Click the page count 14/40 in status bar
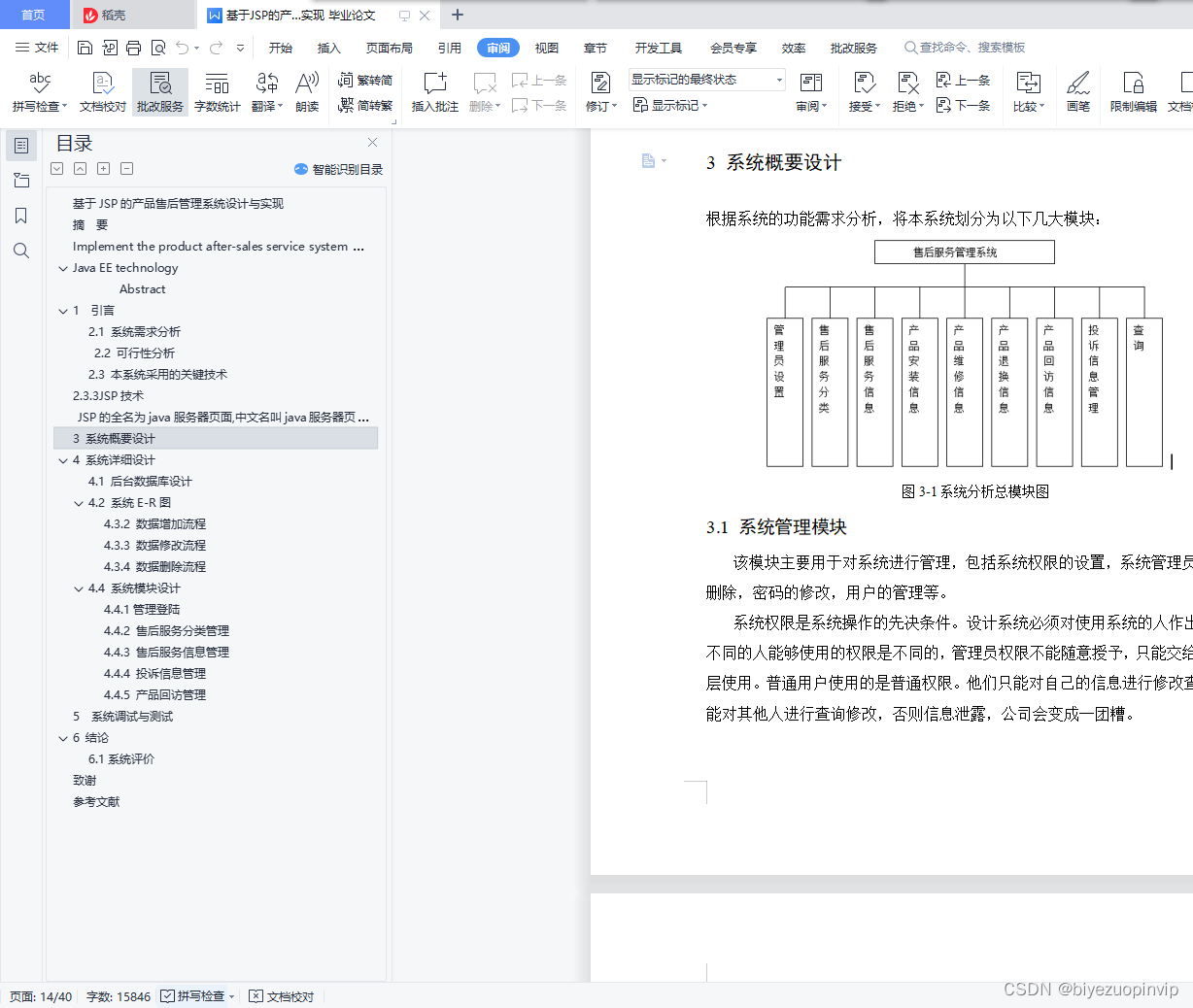 tap(41, 996)
